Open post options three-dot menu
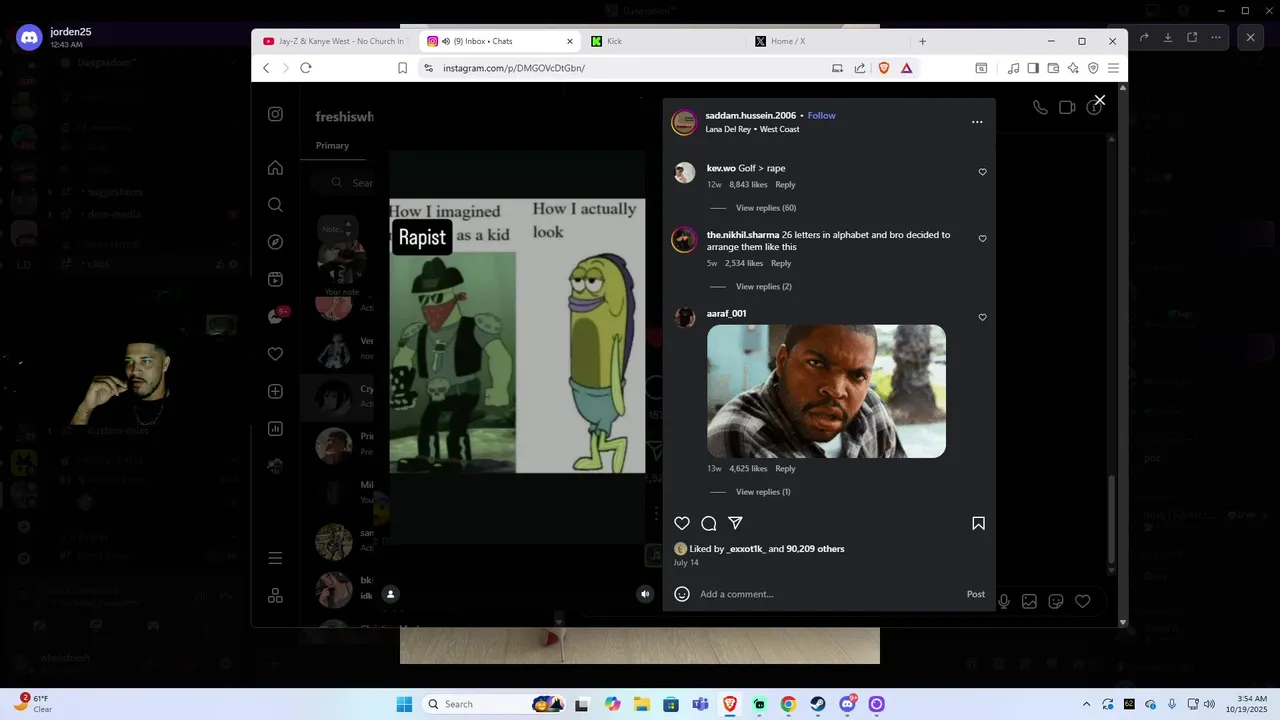 point(977,122)
